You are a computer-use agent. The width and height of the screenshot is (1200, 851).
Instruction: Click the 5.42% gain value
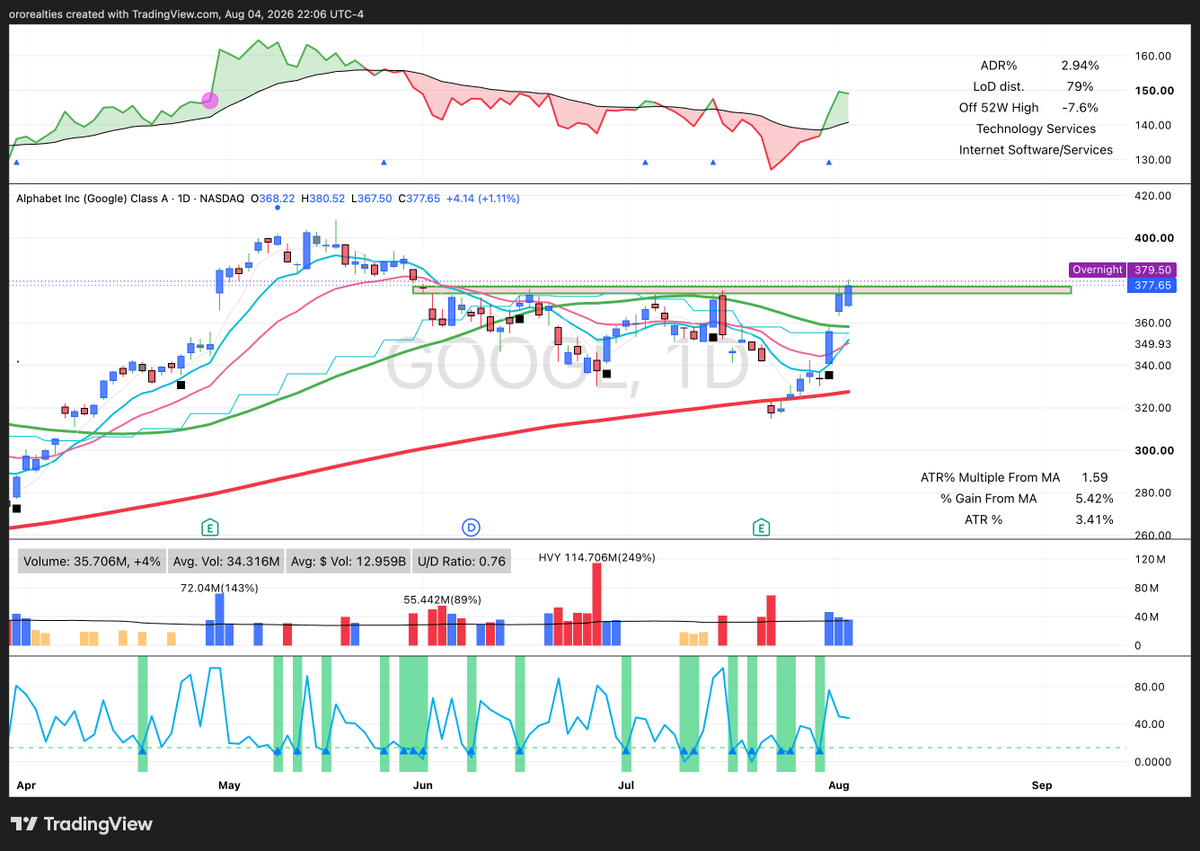[1095, 498]
